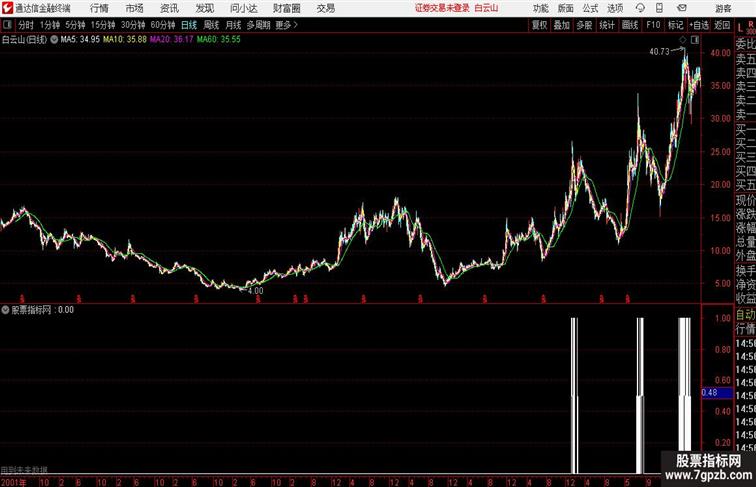756x487 pixels.
Task: Select the 自动 tab in the right panel
Action: click(x=745, y=315)
